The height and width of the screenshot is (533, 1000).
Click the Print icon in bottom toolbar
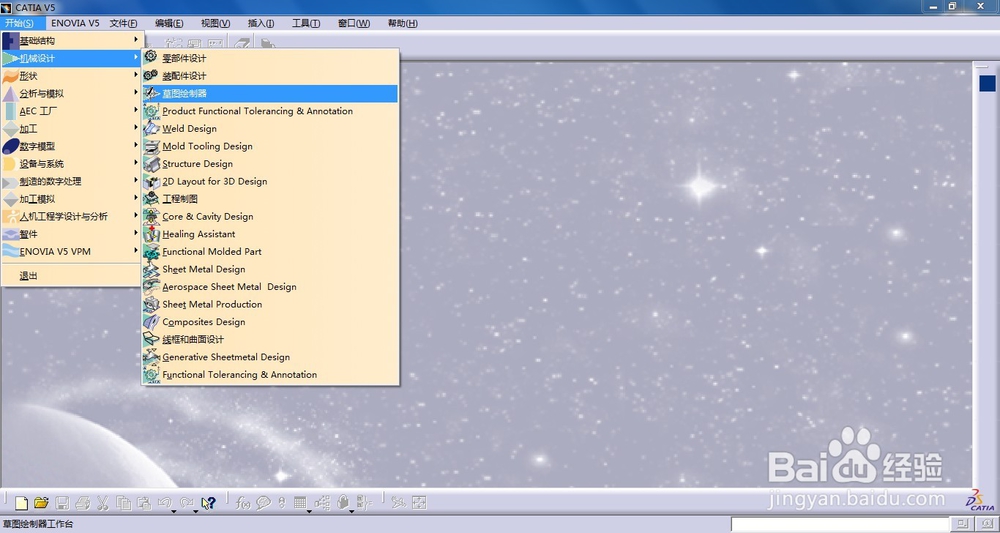82,503
